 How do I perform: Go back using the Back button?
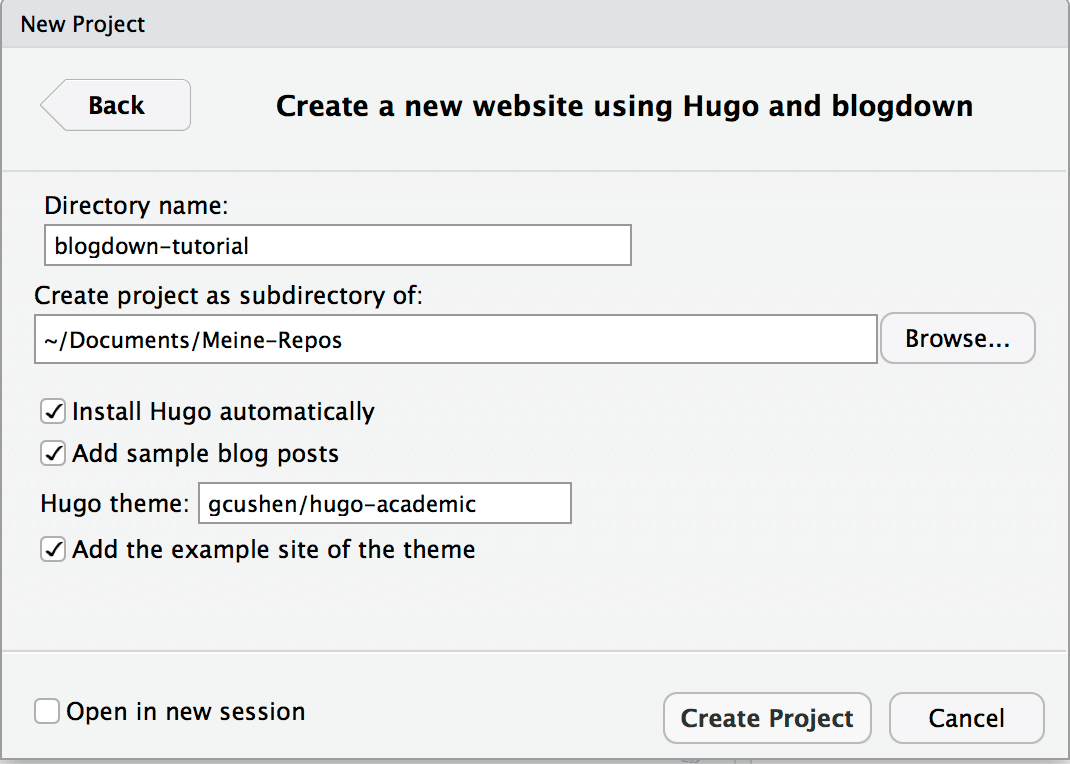[116, 106]
